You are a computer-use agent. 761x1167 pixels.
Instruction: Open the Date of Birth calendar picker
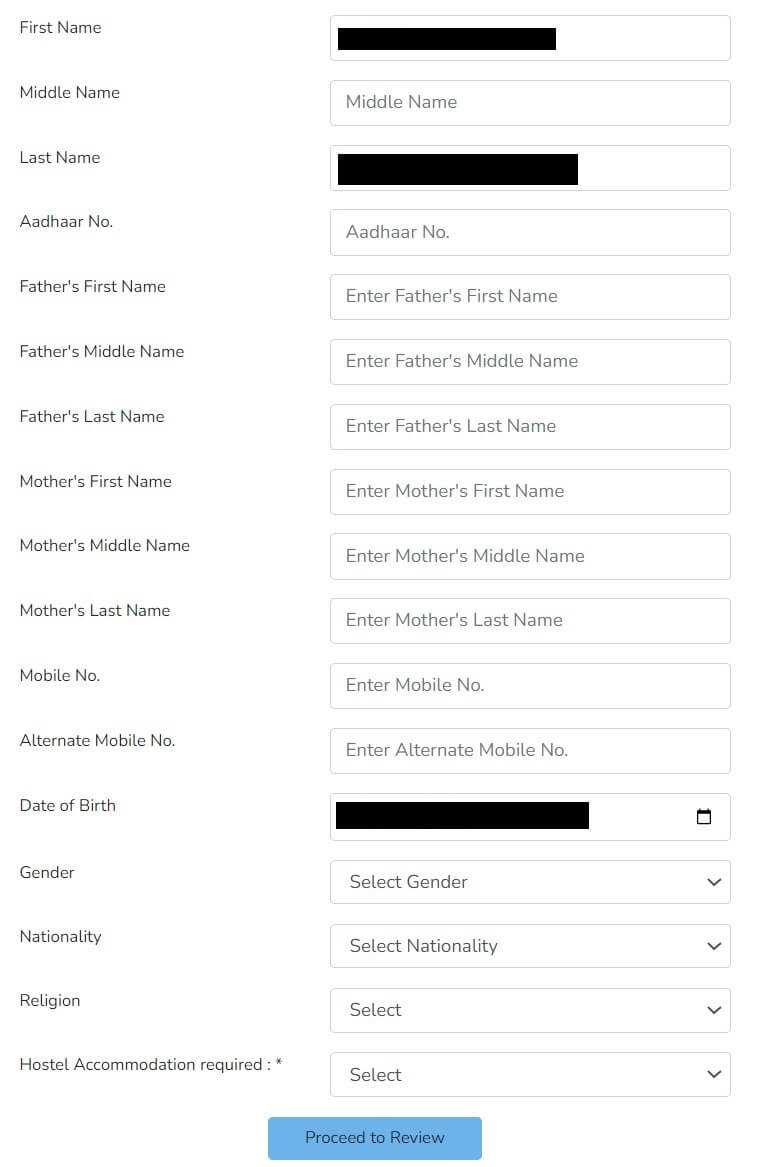pyautogui.click(x=703, y=816)
